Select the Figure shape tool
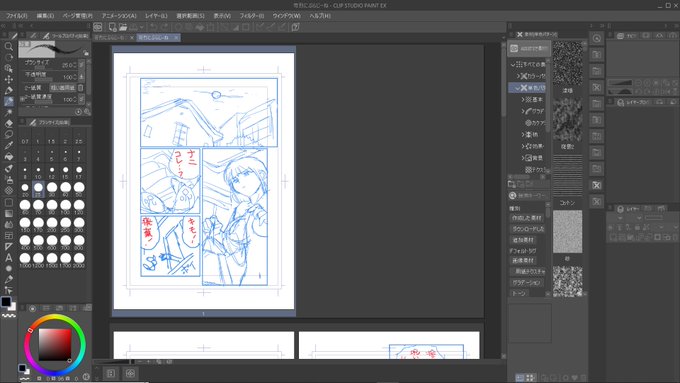The image size is (680, 383). 8,202
